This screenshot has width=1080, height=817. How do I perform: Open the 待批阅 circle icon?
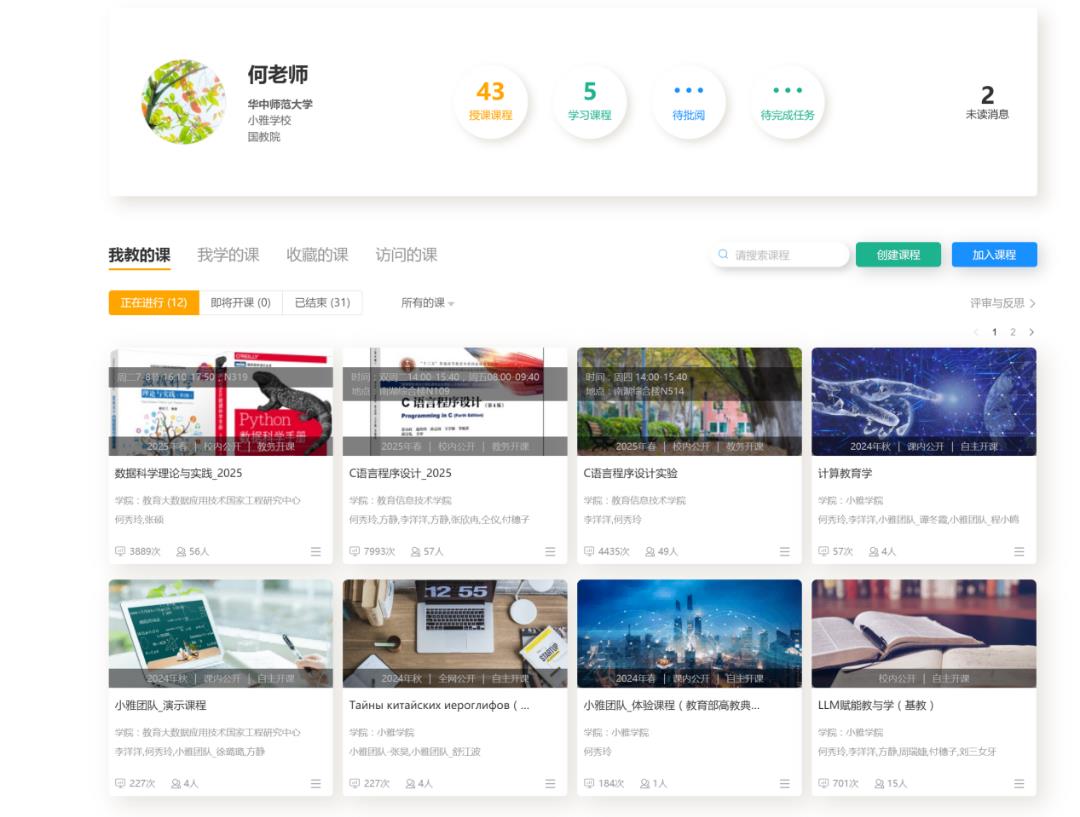click(x=689, y=101)
